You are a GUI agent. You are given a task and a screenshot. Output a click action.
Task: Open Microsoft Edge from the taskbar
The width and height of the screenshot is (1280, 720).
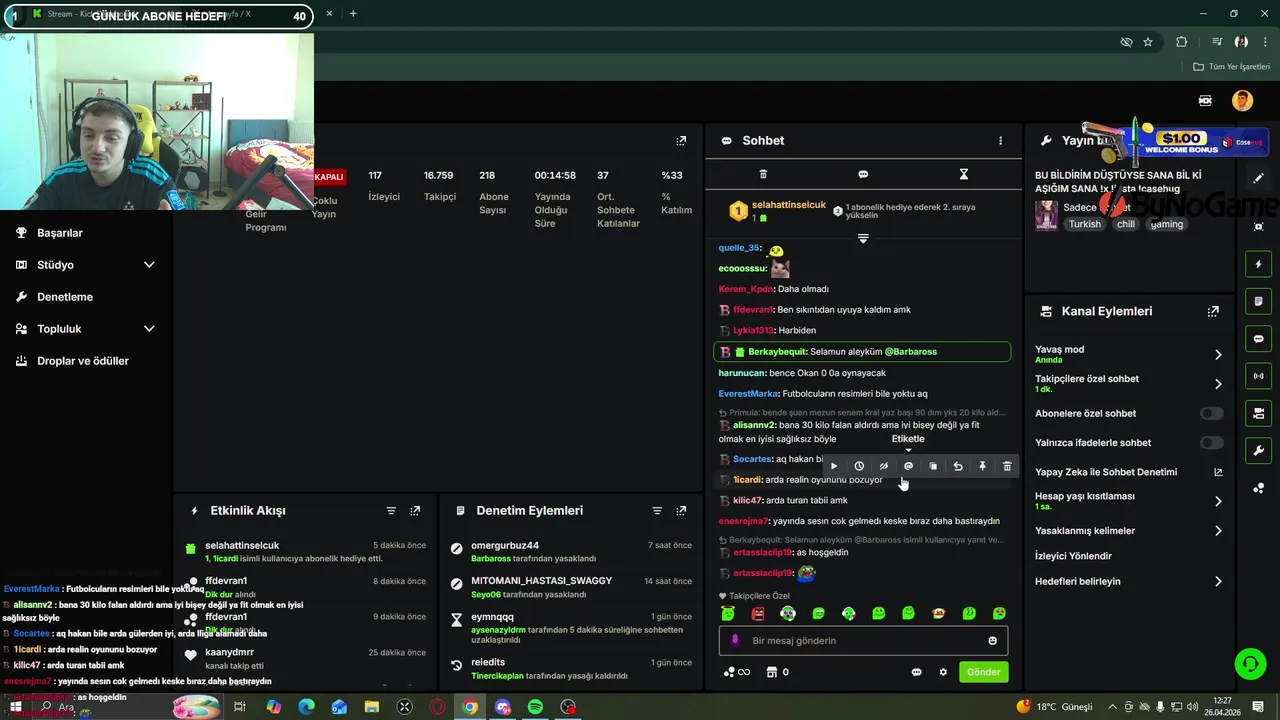tap(306, 707)
